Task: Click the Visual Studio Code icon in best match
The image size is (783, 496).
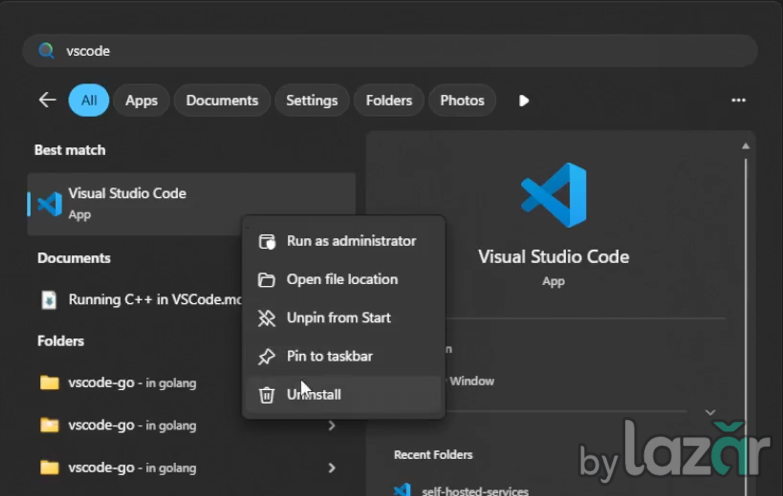Action: (49, 204)
